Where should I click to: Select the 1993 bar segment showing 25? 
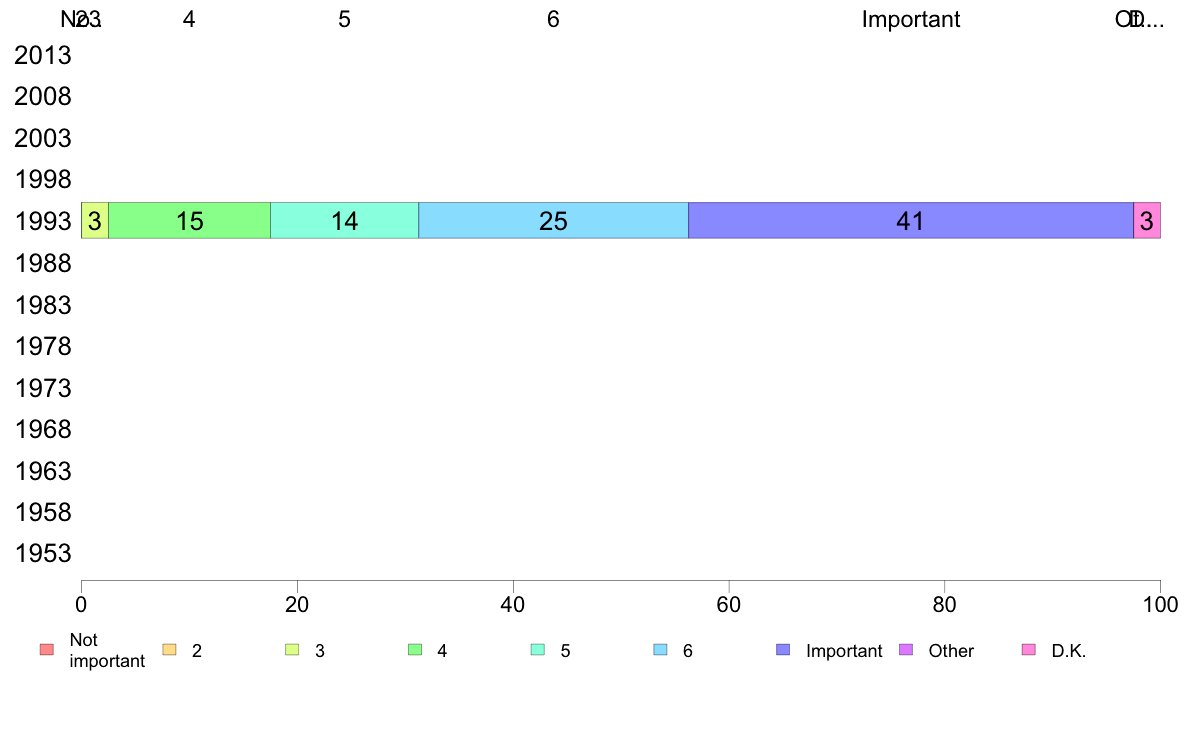tap(553, 221)
